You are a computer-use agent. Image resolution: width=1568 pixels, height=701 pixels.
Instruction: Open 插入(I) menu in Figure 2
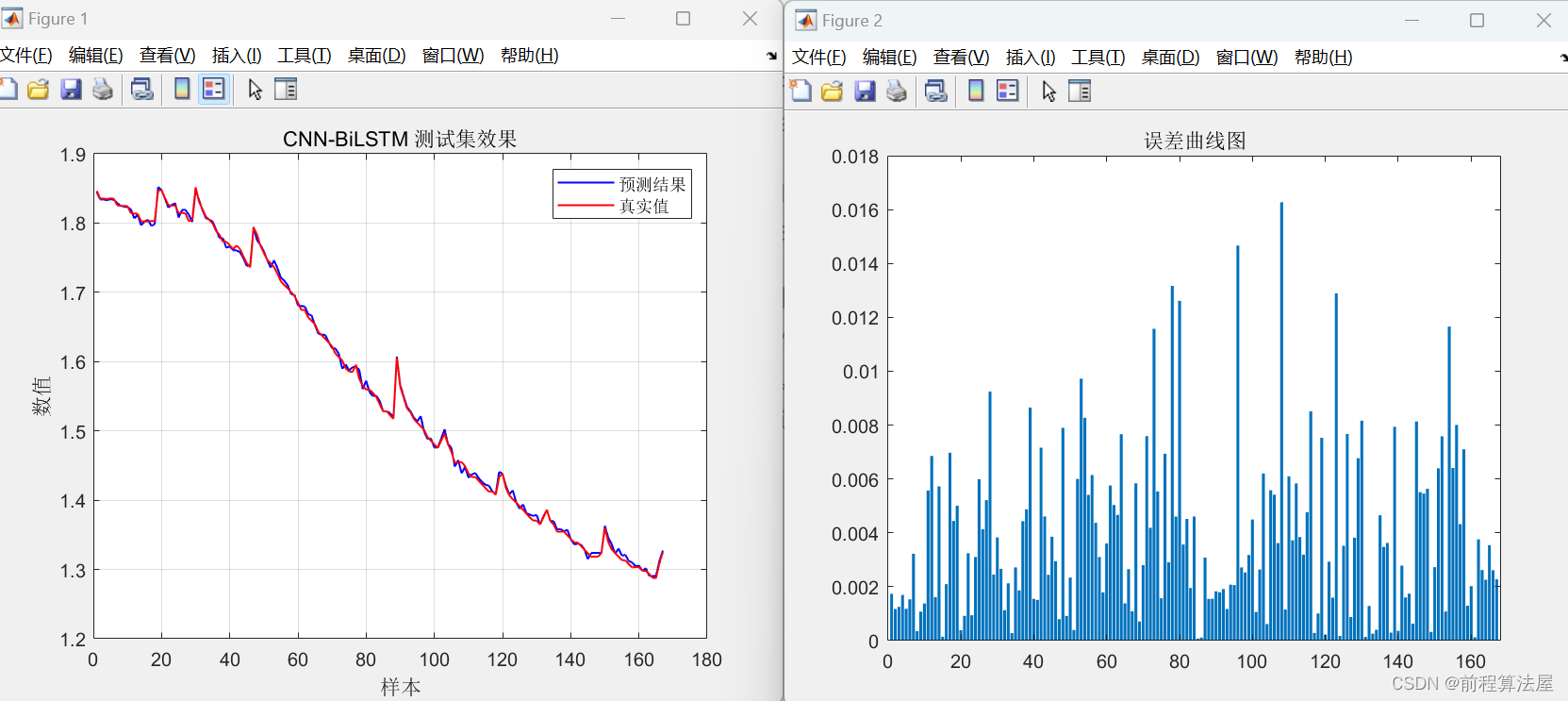1031,58
